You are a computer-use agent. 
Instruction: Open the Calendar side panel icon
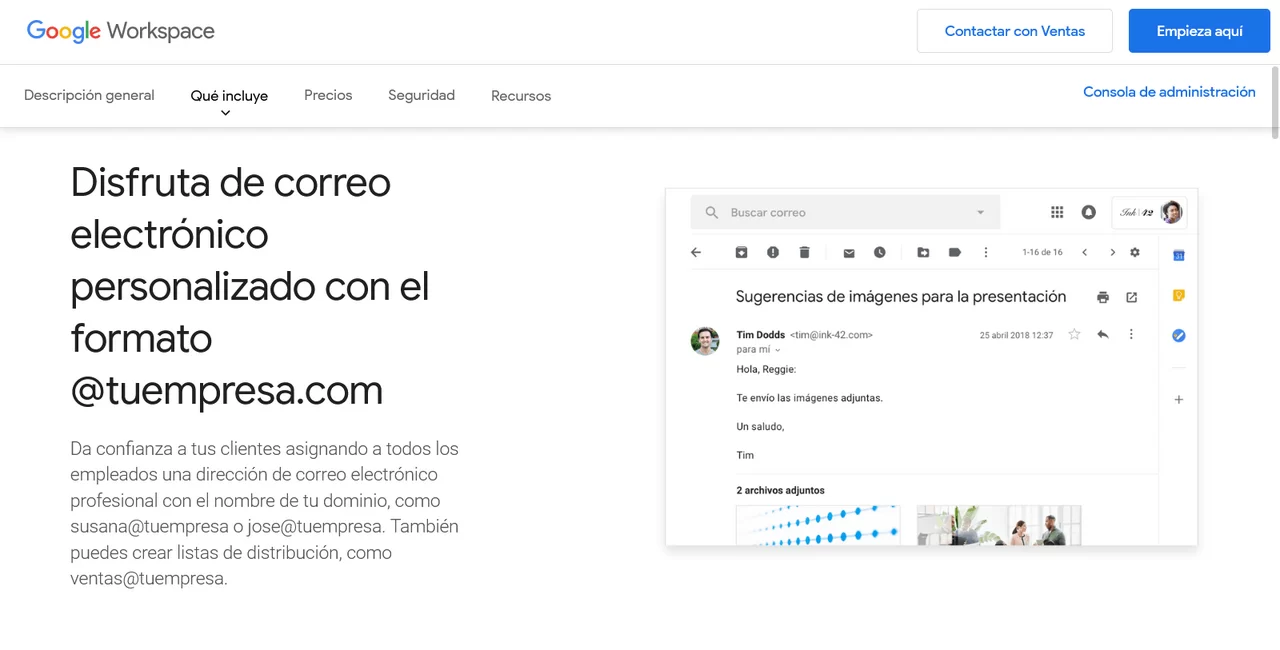(1179, 256)
